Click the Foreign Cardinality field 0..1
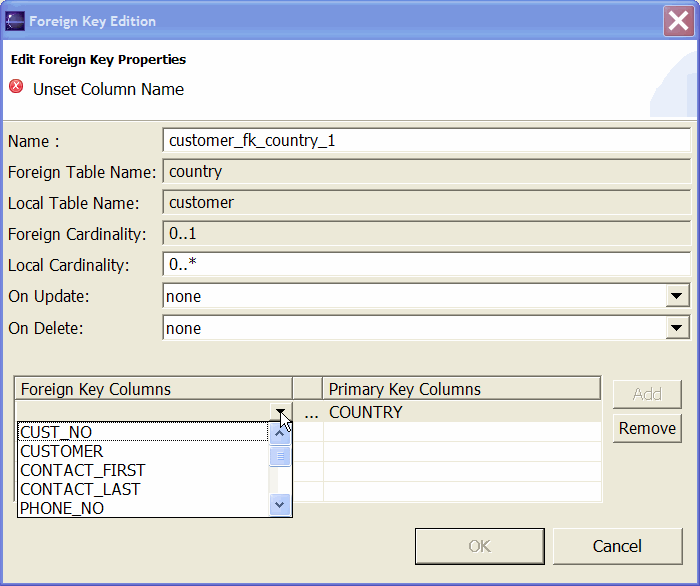The image size is (700, 586). point(426,233)
